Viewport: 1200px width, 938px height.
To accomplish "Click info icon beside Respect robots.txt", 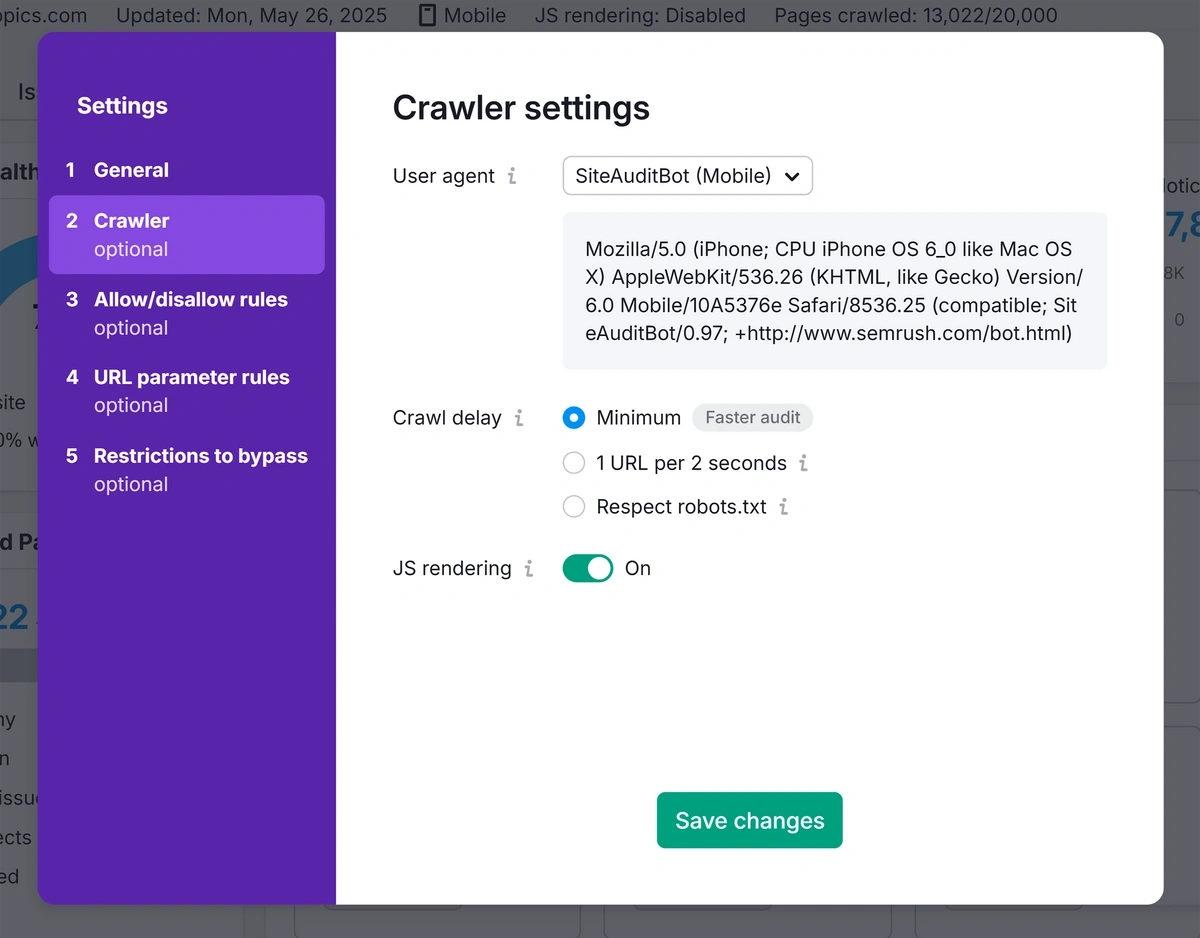I will [784, 507].
